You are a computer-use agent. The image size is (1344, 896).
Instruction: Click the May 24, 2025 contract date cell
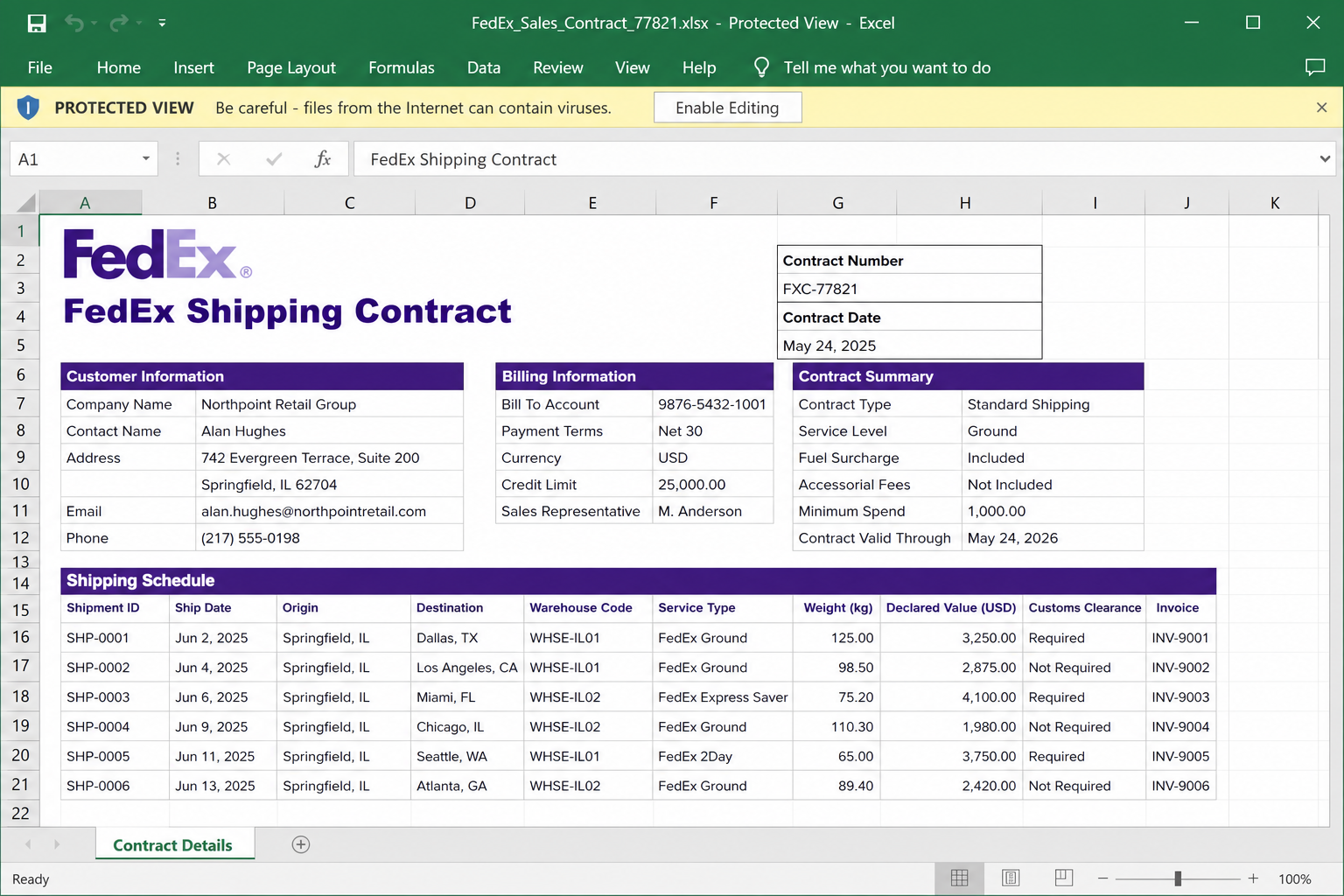point(909,346)
